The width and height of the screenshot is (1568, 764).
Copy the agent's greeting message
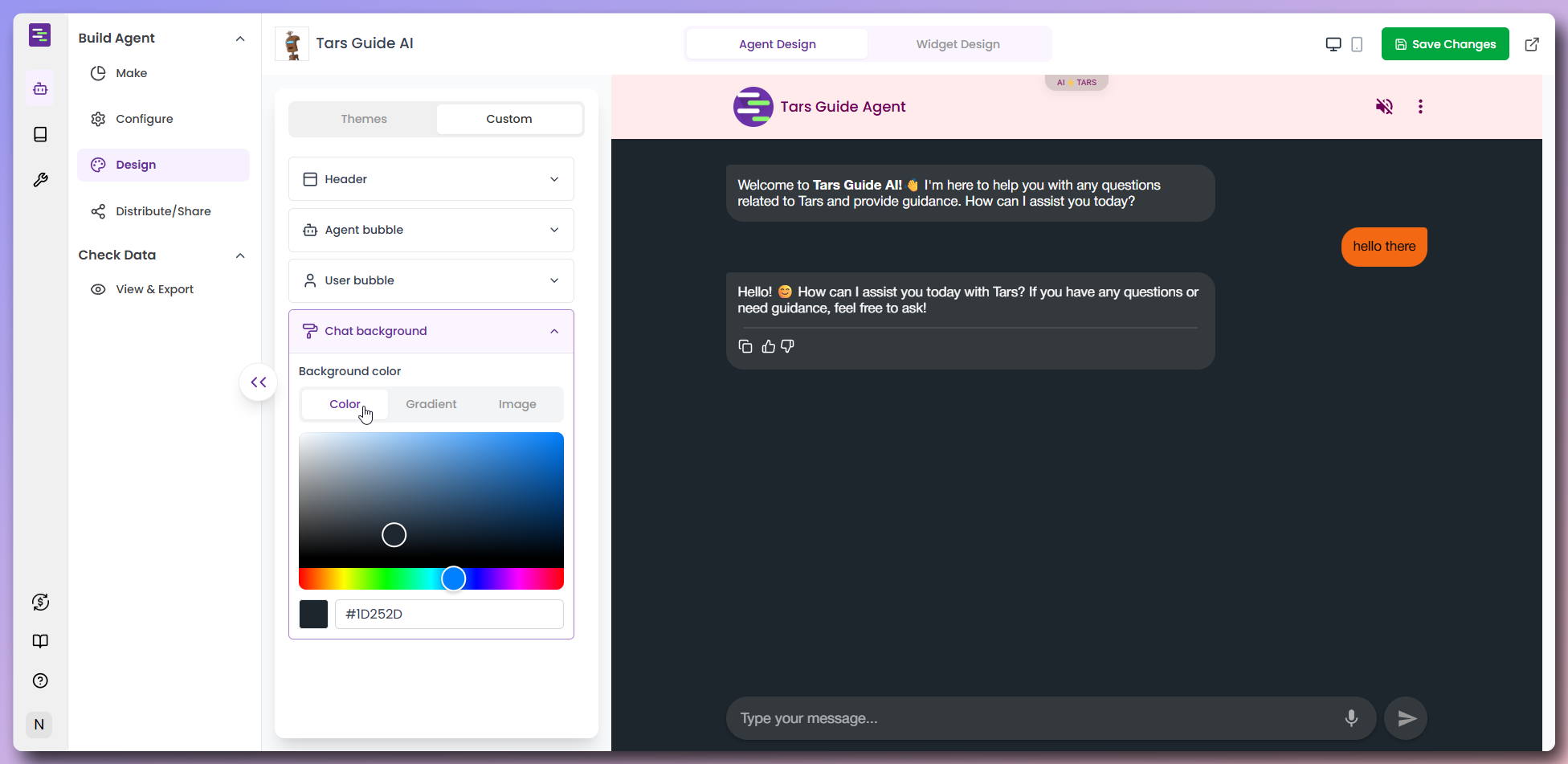[x=745, y=345]
